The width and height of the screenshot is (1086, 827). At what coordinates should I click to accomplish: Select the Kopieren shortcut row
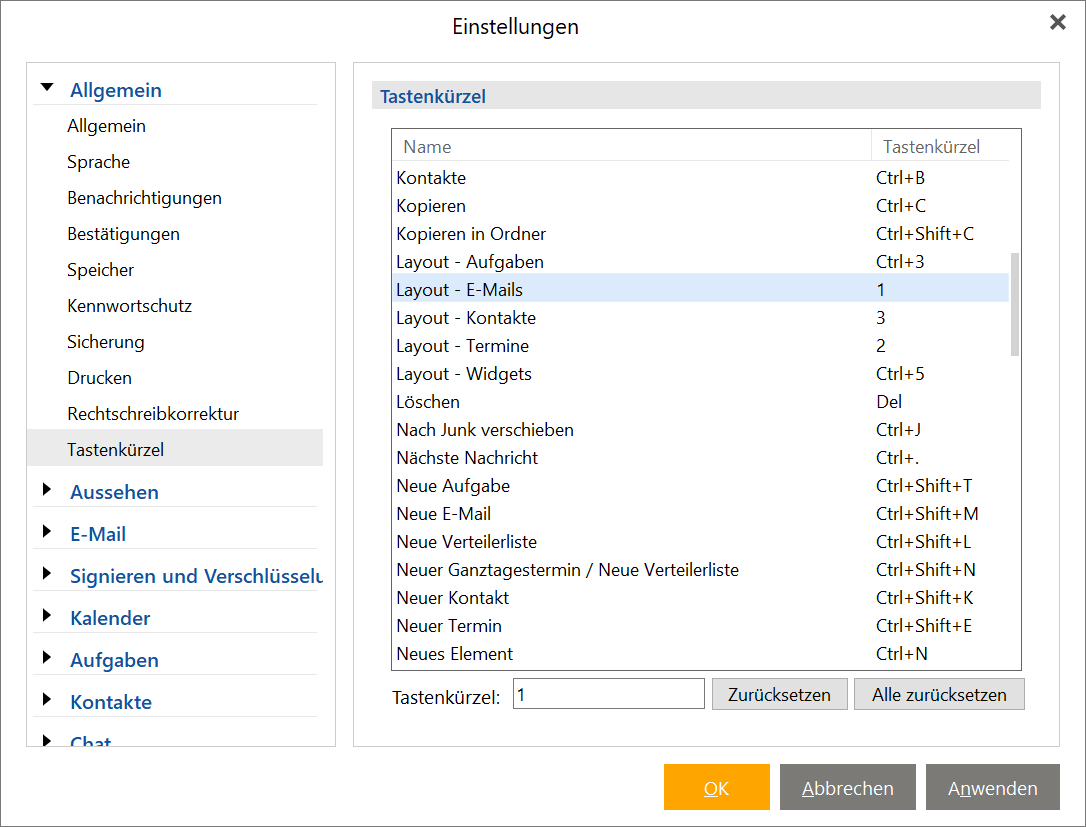point(701,206)
